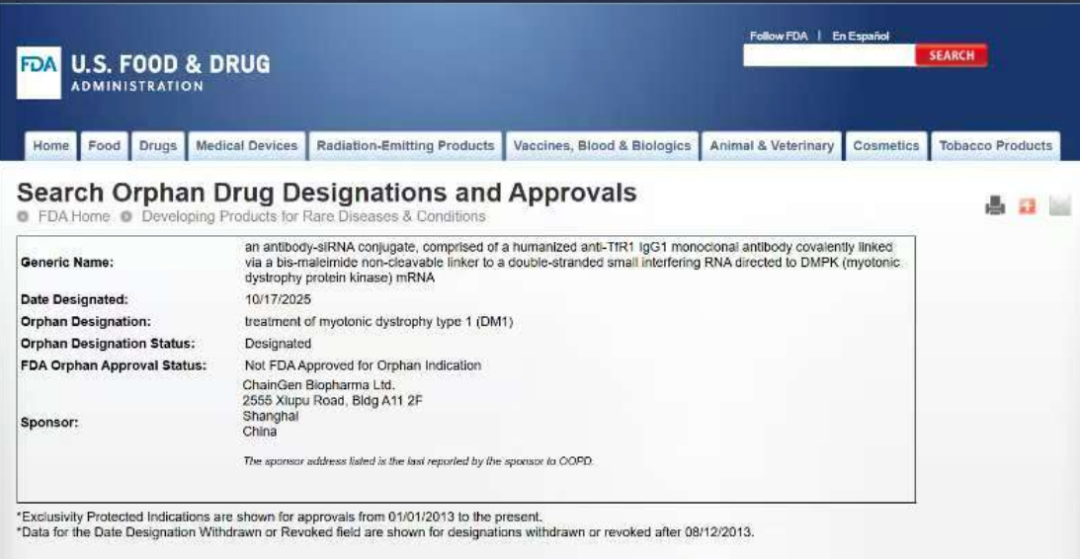The height and width of the screenshot is (559, 1080).
Task: Open the Medical Devices tab
Action: click(247, 146)
